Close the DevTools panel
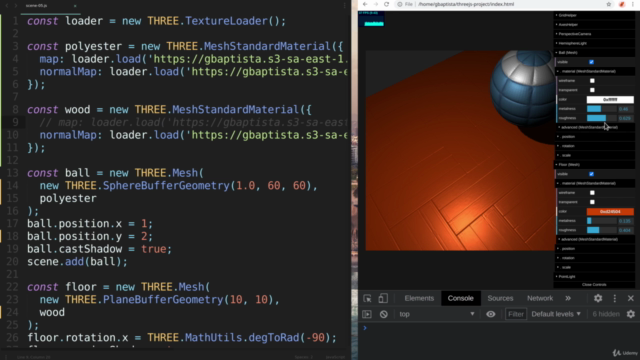640x360 pixels. click(631, 298)
